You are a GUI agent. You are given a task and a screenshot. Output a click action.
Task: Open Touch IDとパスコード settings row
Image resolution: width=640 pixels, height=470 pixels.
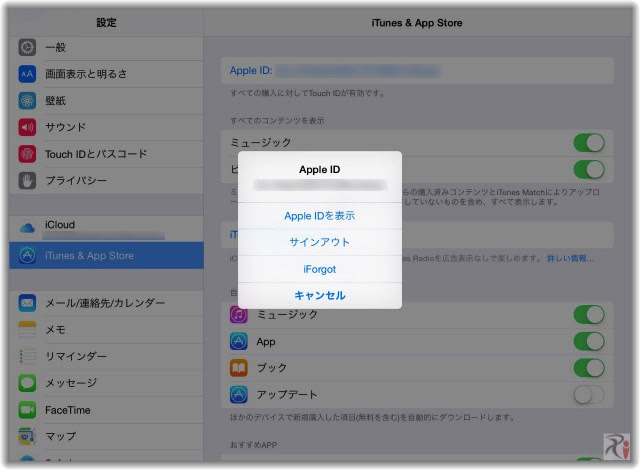point(106,154)
